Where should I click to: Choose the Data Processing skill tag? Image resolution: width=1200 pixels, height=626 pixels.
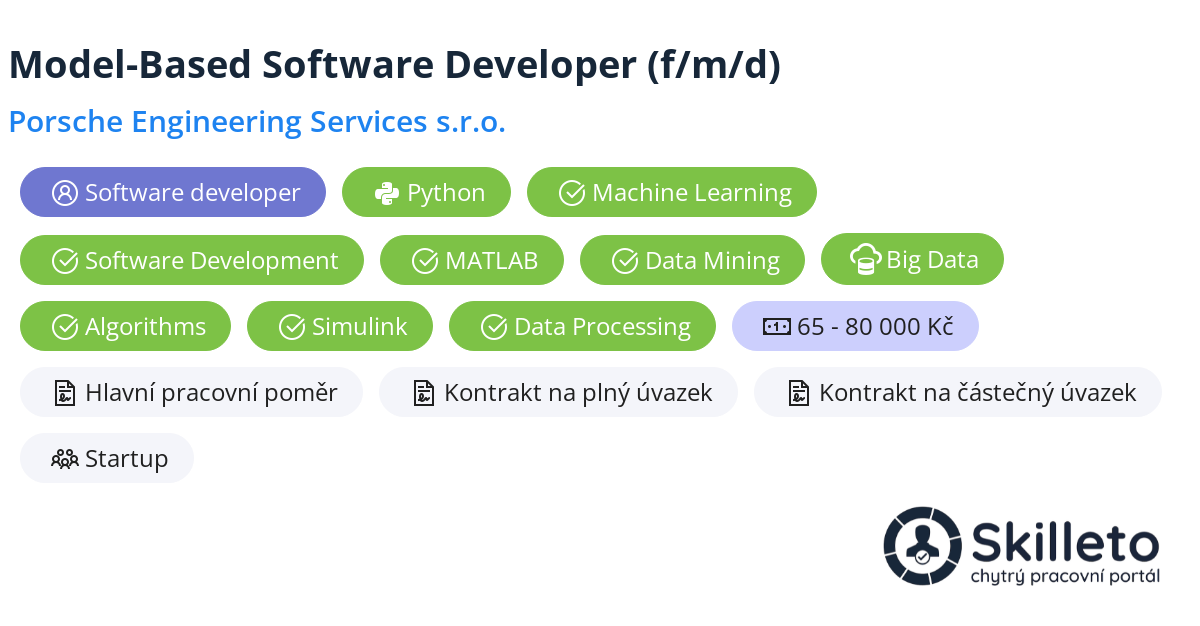pos(582,326)
